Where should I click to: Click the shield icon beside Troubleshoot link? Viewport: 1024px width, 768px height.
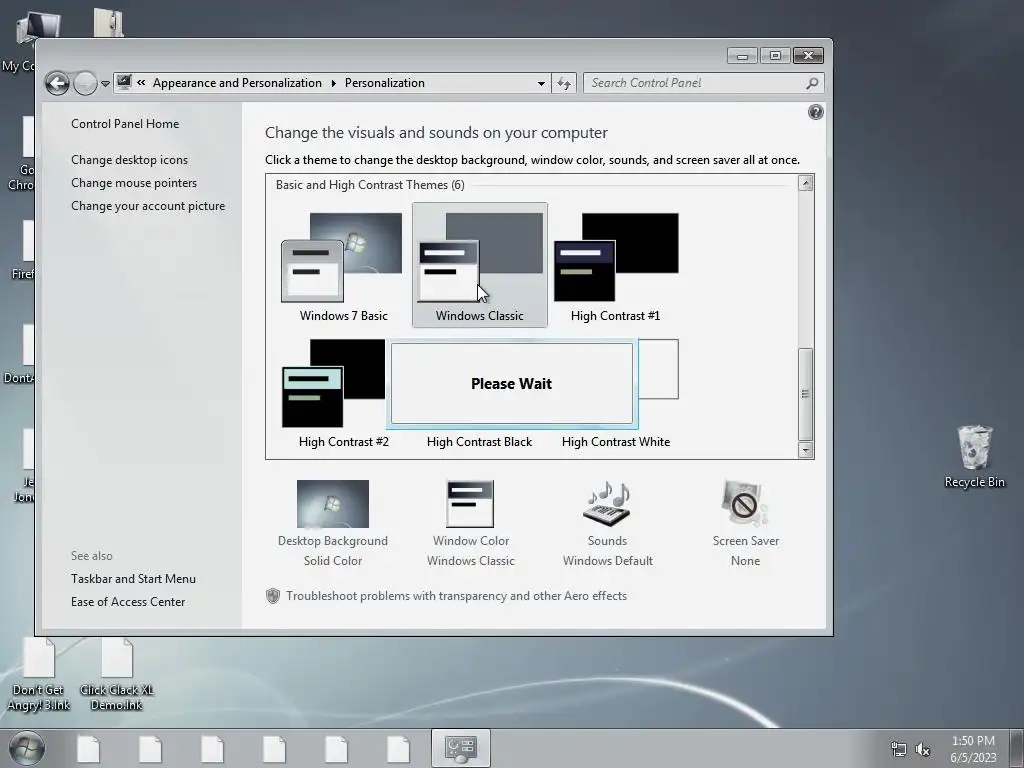pos(273,596)
